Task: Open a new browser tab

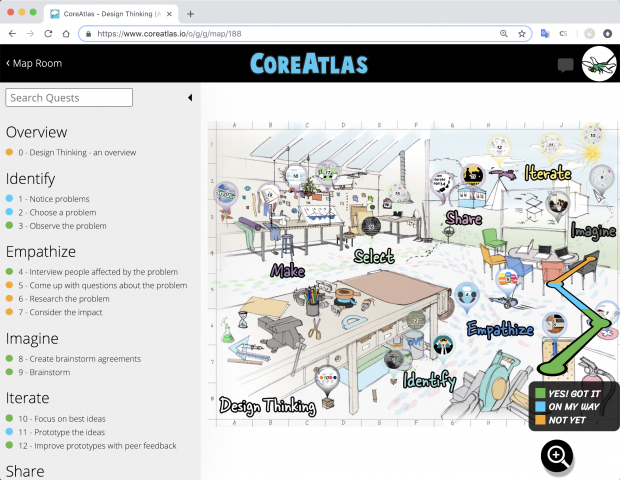Action: pyautogui.click(x=191, y=13)
